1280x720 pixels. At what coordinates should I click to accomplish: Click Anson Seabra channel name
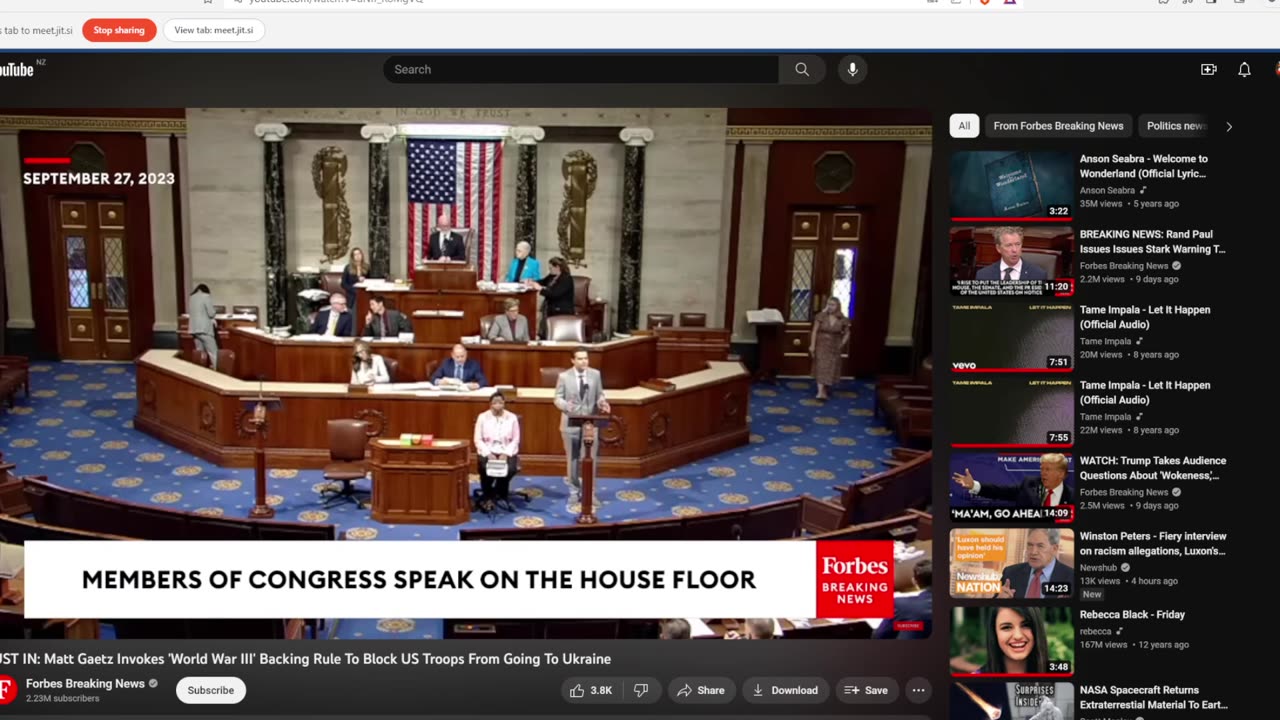pos(1107,190)
